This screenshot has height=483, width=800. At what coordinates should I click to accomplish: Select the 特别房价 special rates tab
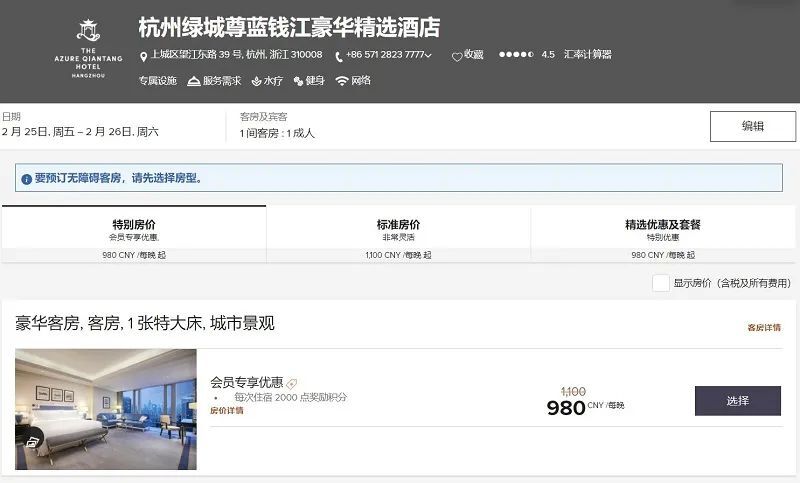coord(134,235)
